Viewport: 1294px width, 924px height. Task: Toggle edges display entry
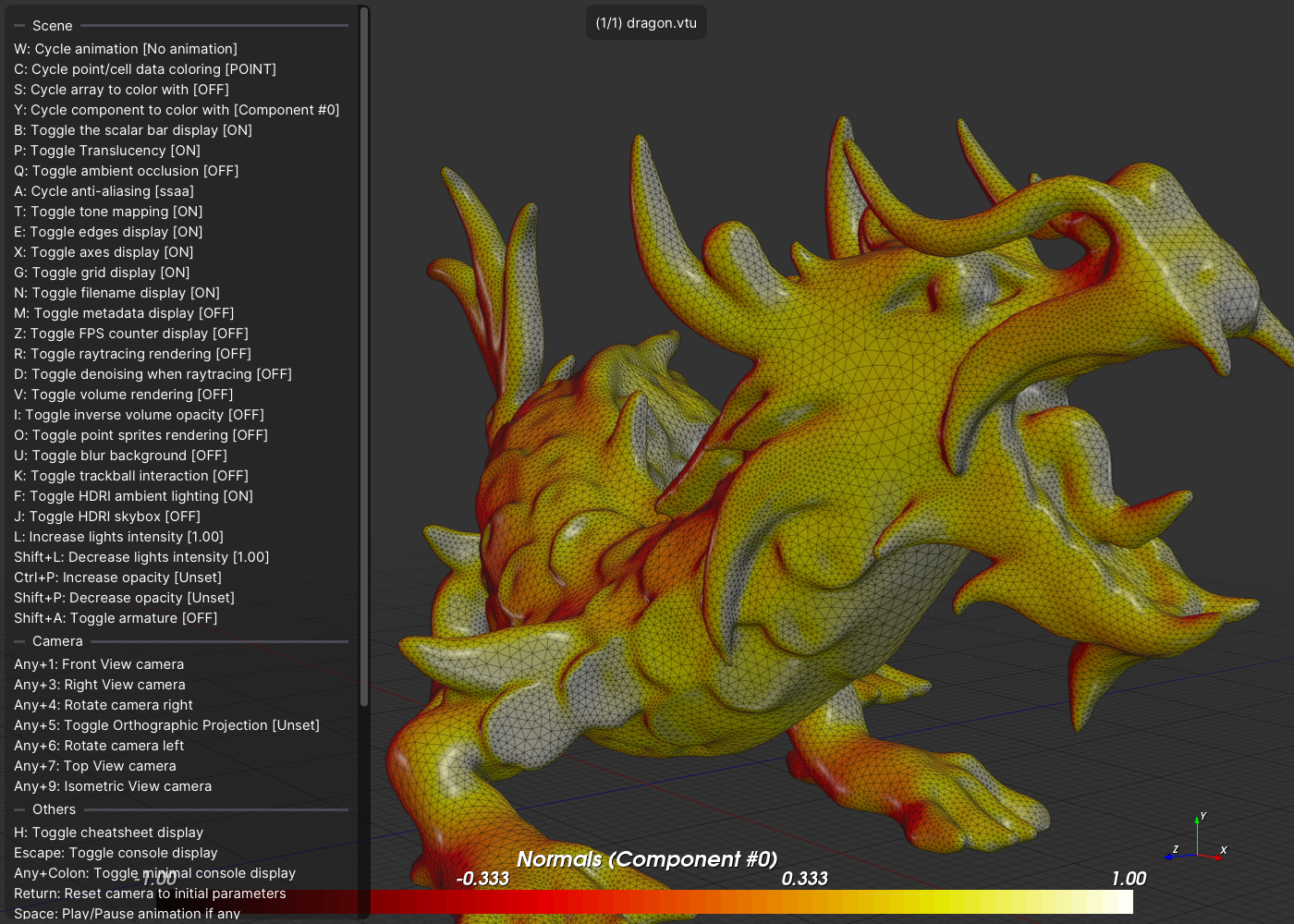108,232
